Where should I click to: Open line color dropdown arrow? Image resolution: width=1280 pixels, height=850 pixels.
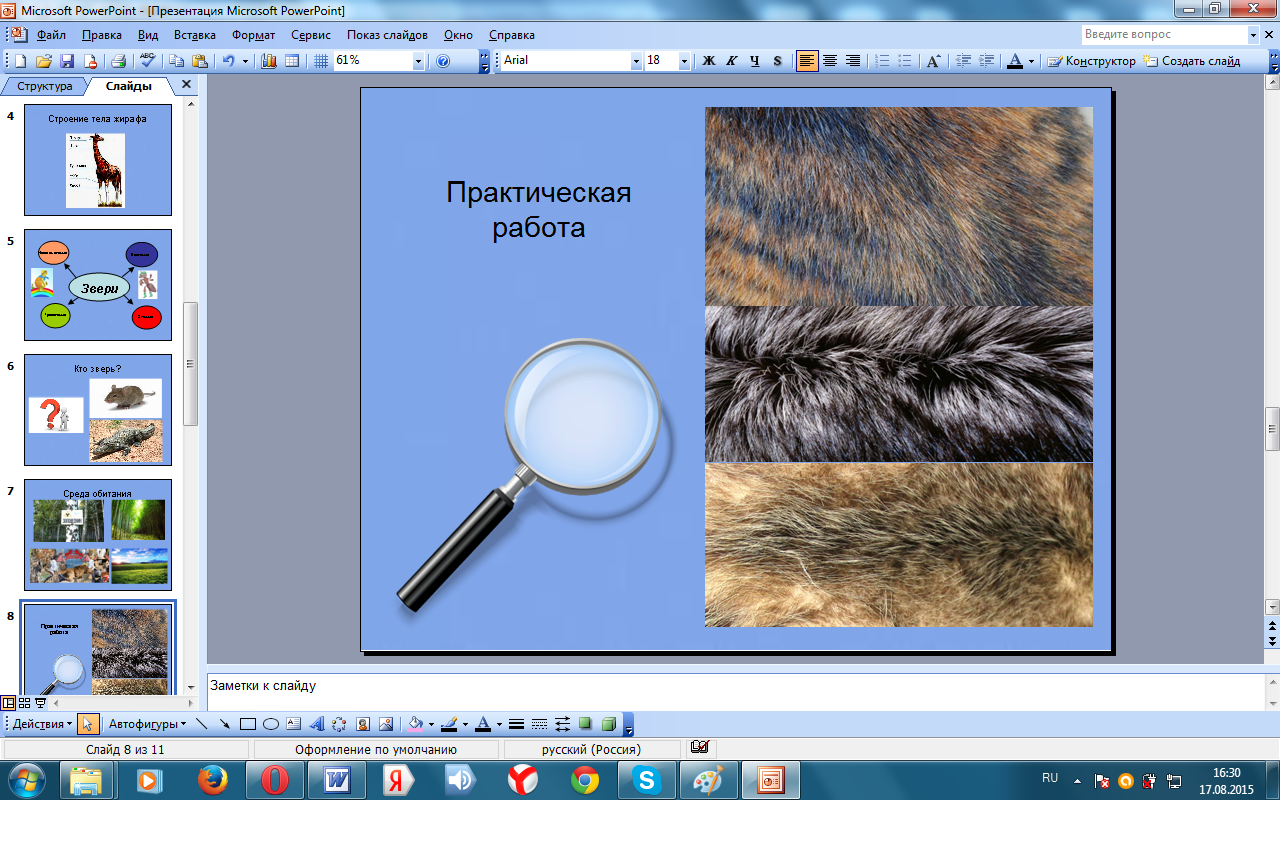[x=465, y=724]
